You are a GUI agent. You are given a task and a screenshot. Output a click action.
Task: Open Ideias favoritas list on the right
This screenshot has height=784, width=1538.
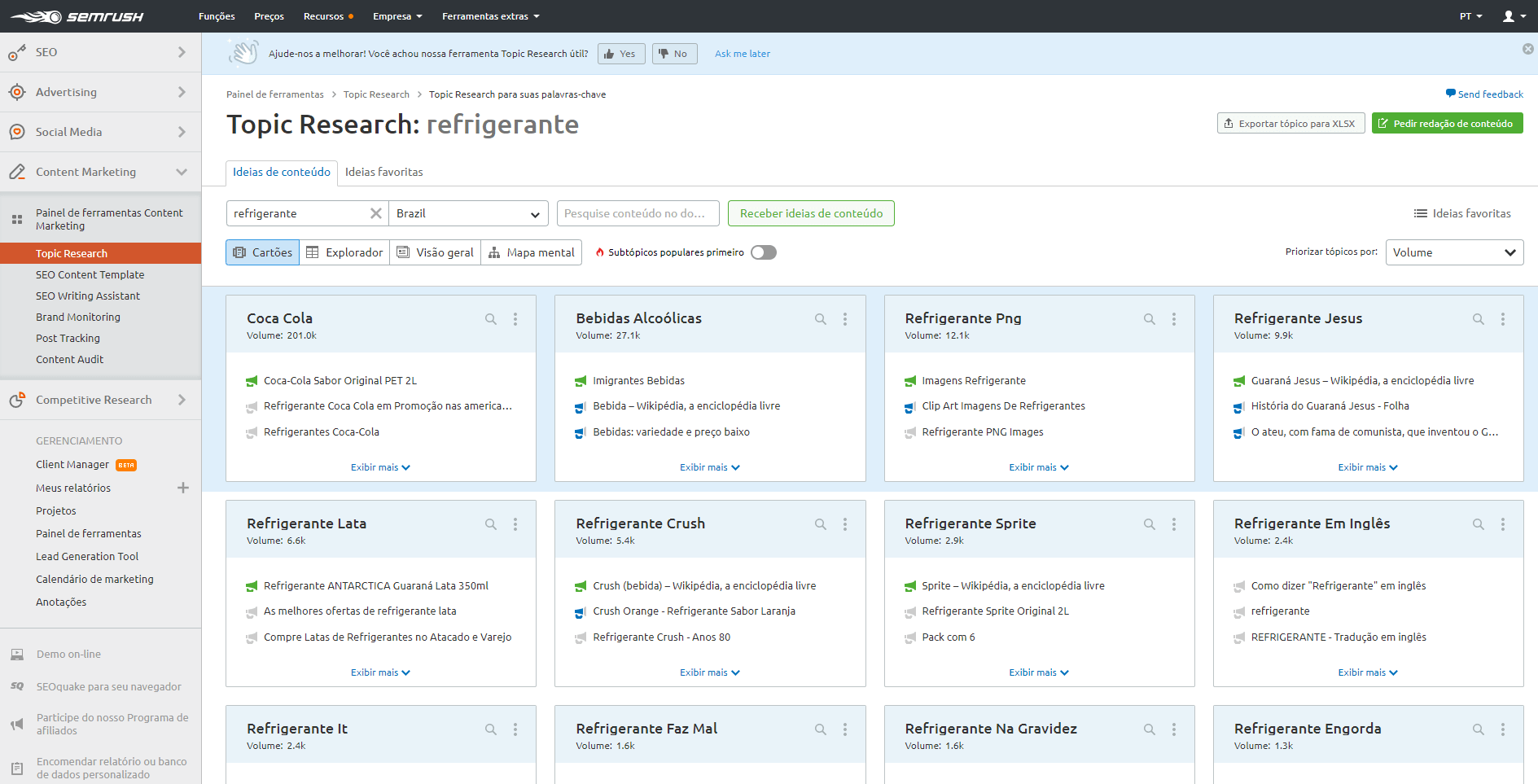pos(1462,213)
